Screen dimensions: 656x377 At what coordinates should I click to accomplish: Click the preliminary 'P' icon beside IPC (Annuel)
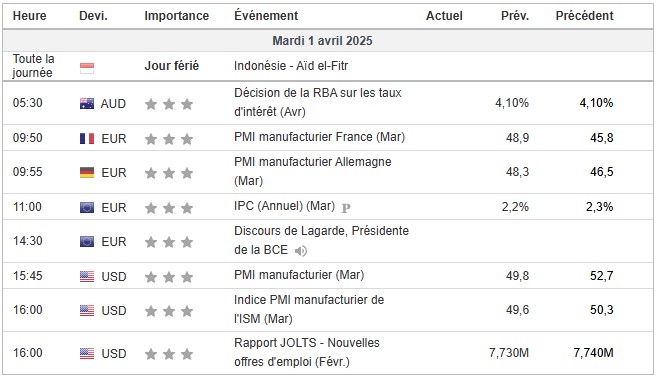(346, 208)
